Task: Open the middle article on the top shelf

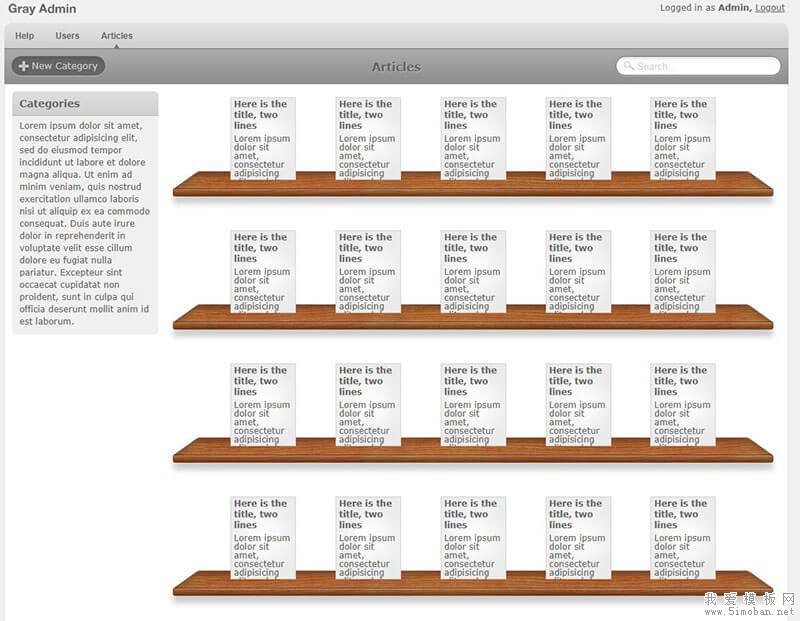Action: coord(473,138)
